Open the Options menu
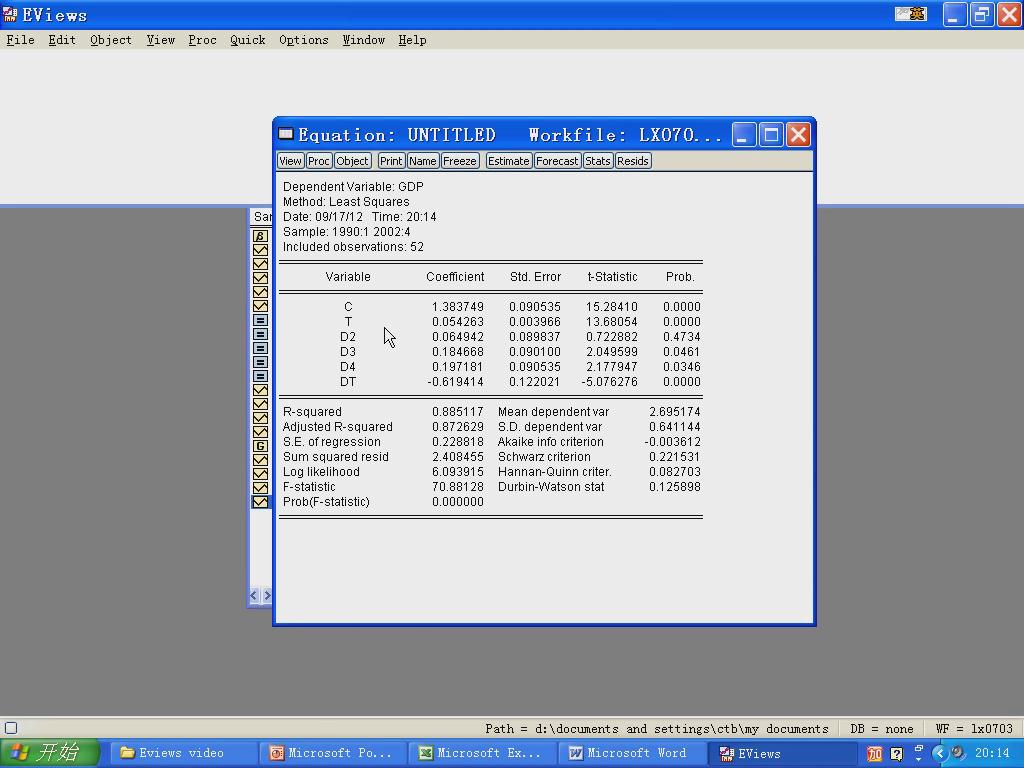 [304, 40]
